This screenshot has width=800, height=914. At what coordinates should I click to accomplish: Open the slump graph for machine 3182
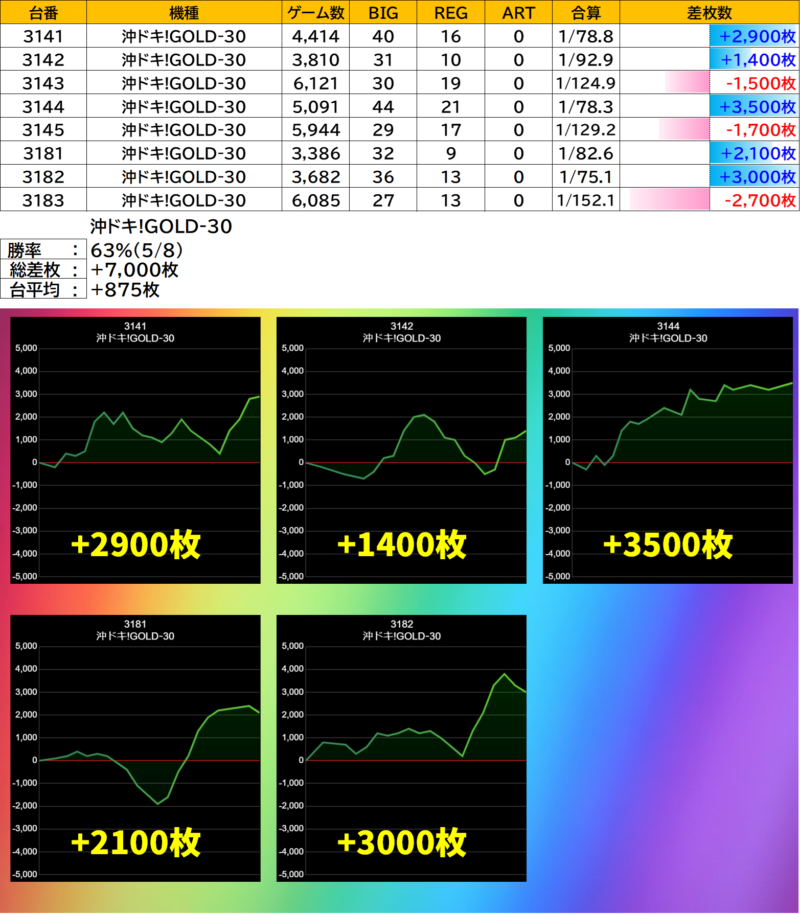[x=402, y=748]
